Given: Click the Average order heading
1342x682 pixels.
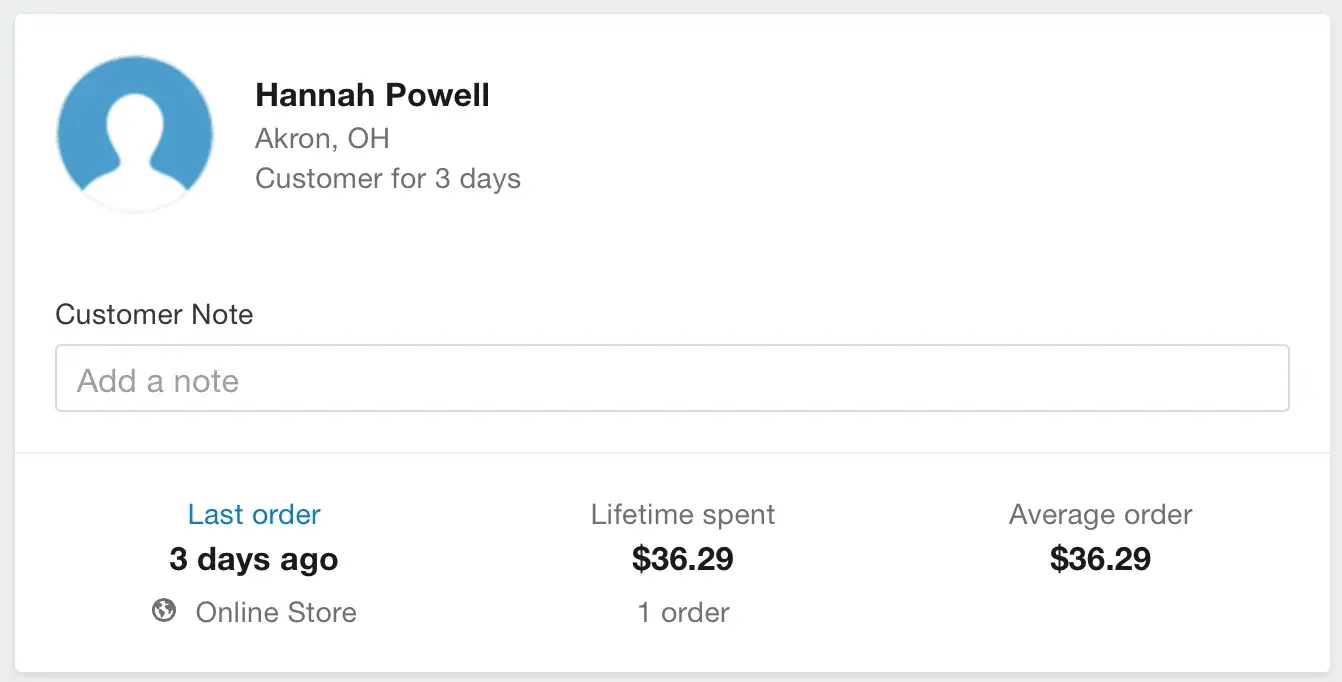Looking at the screenshot, I should coord(1100,515).
